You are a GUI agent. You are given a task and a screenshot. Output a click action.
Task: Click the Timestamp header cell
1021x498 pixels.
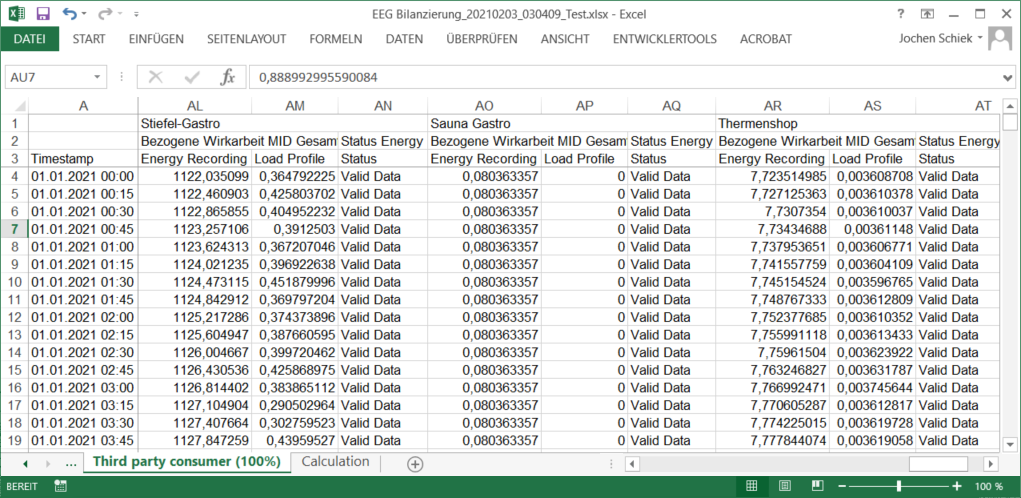(x=83, y=159)
